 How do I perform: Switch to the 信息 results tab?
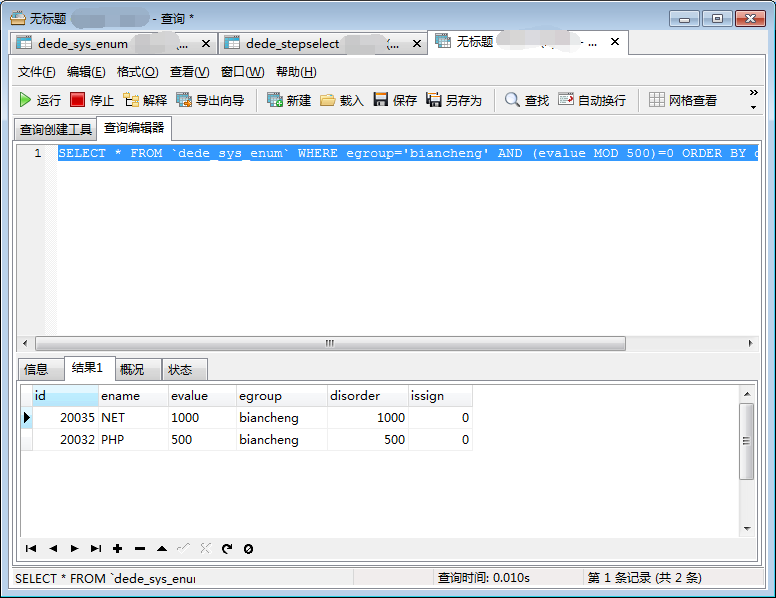(36, 369)
